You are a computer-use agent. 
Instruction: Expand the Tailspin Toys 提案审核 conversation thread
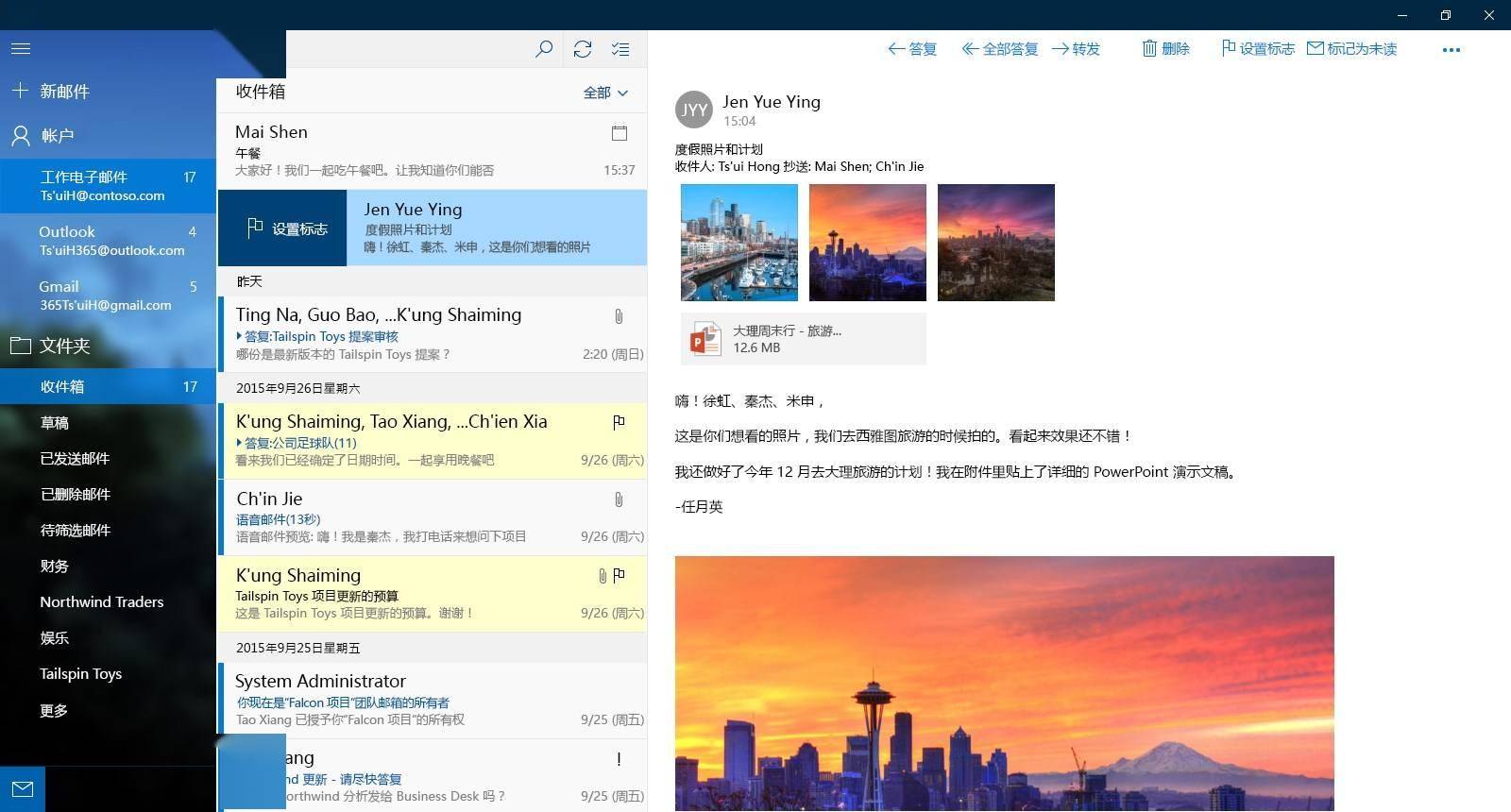point(239,336)
